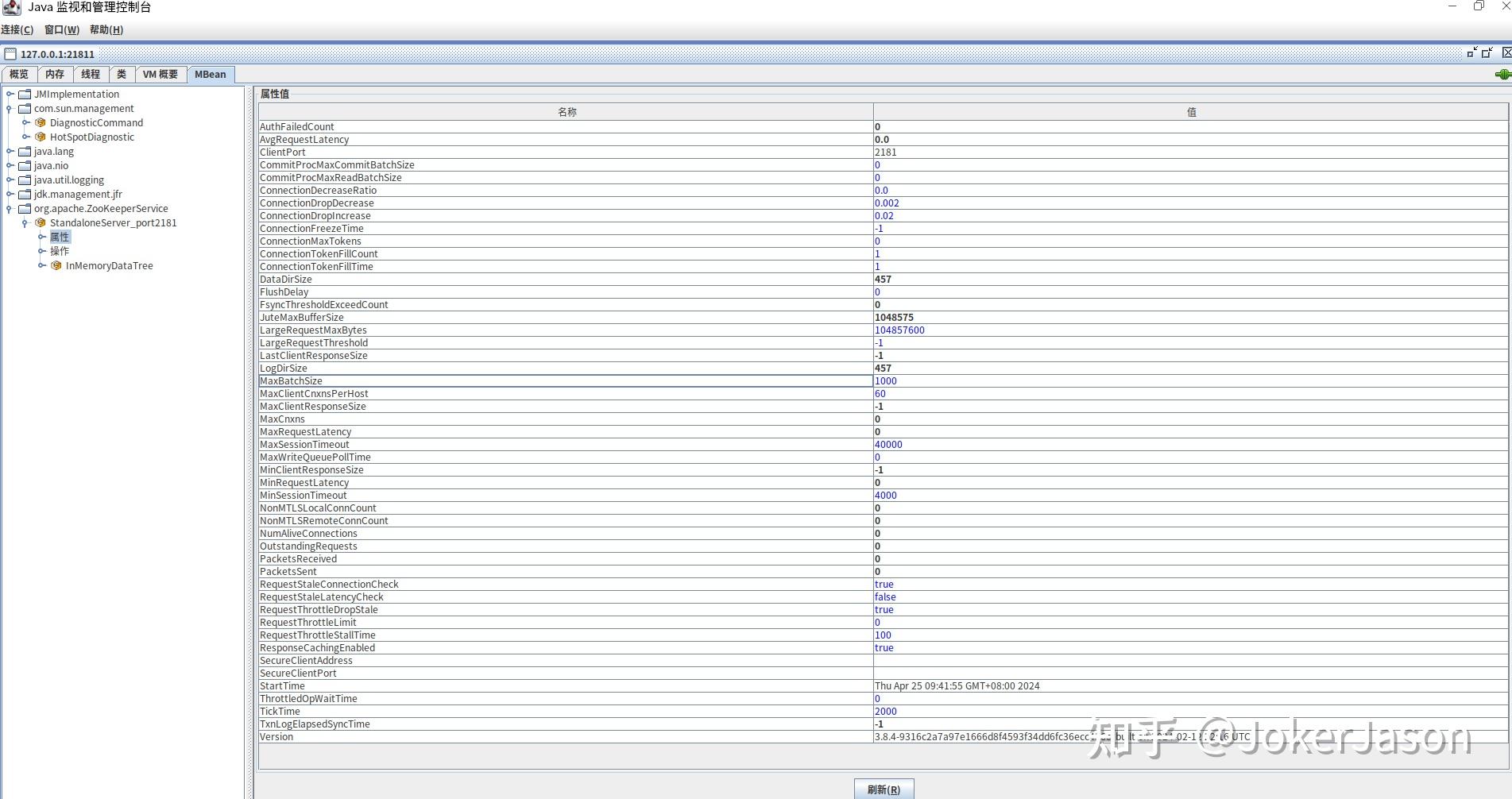Screen dimensions: 1512x799
Task: Select the AuthFailedCount attribute name
Action: click(297, 126)
